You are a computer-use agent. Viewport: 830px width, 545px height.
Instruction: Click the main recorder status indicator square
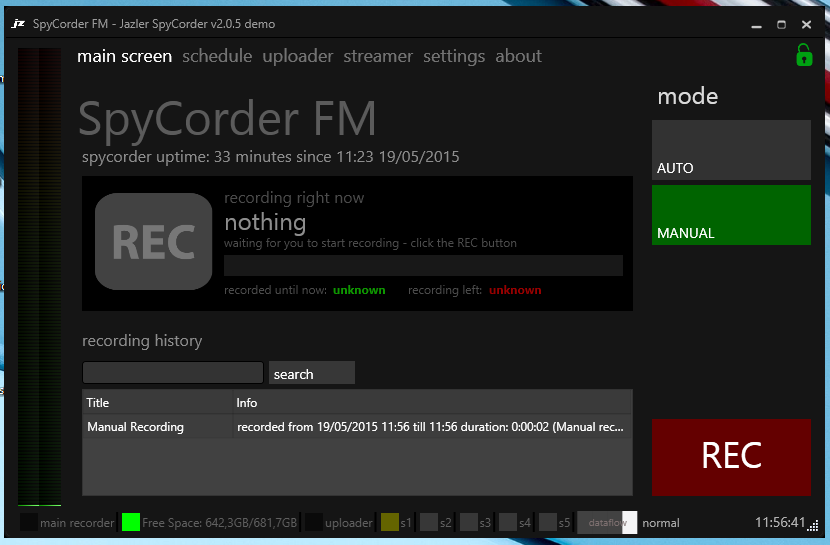pyautogui.click(x=29, y=522)
